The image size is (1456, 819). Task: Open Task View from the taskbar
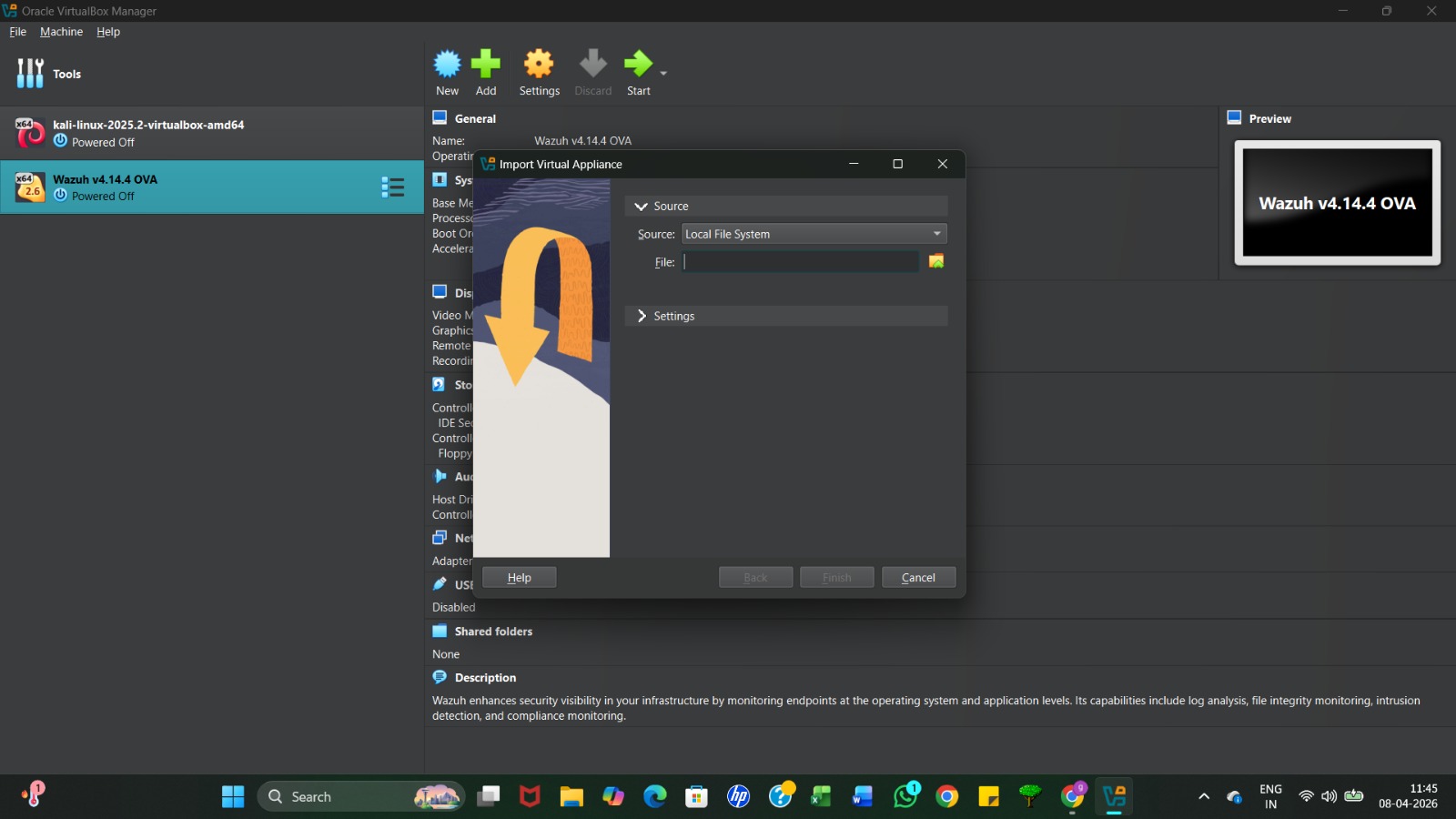489,797
